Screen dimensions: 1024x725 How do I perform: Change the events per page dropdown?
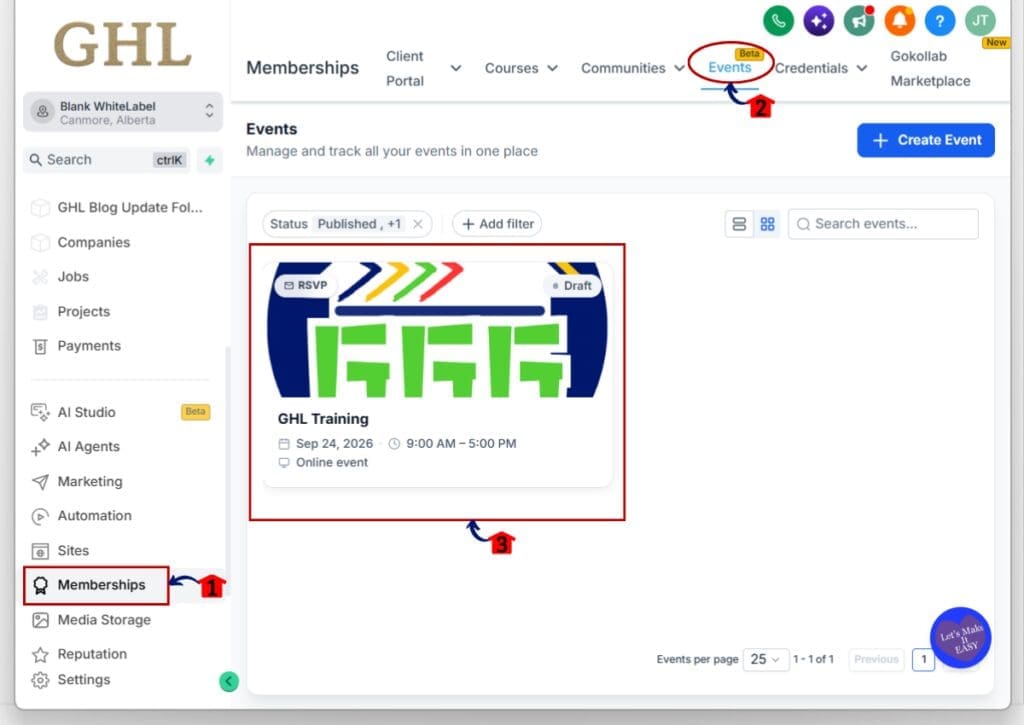tap(765, 660)
